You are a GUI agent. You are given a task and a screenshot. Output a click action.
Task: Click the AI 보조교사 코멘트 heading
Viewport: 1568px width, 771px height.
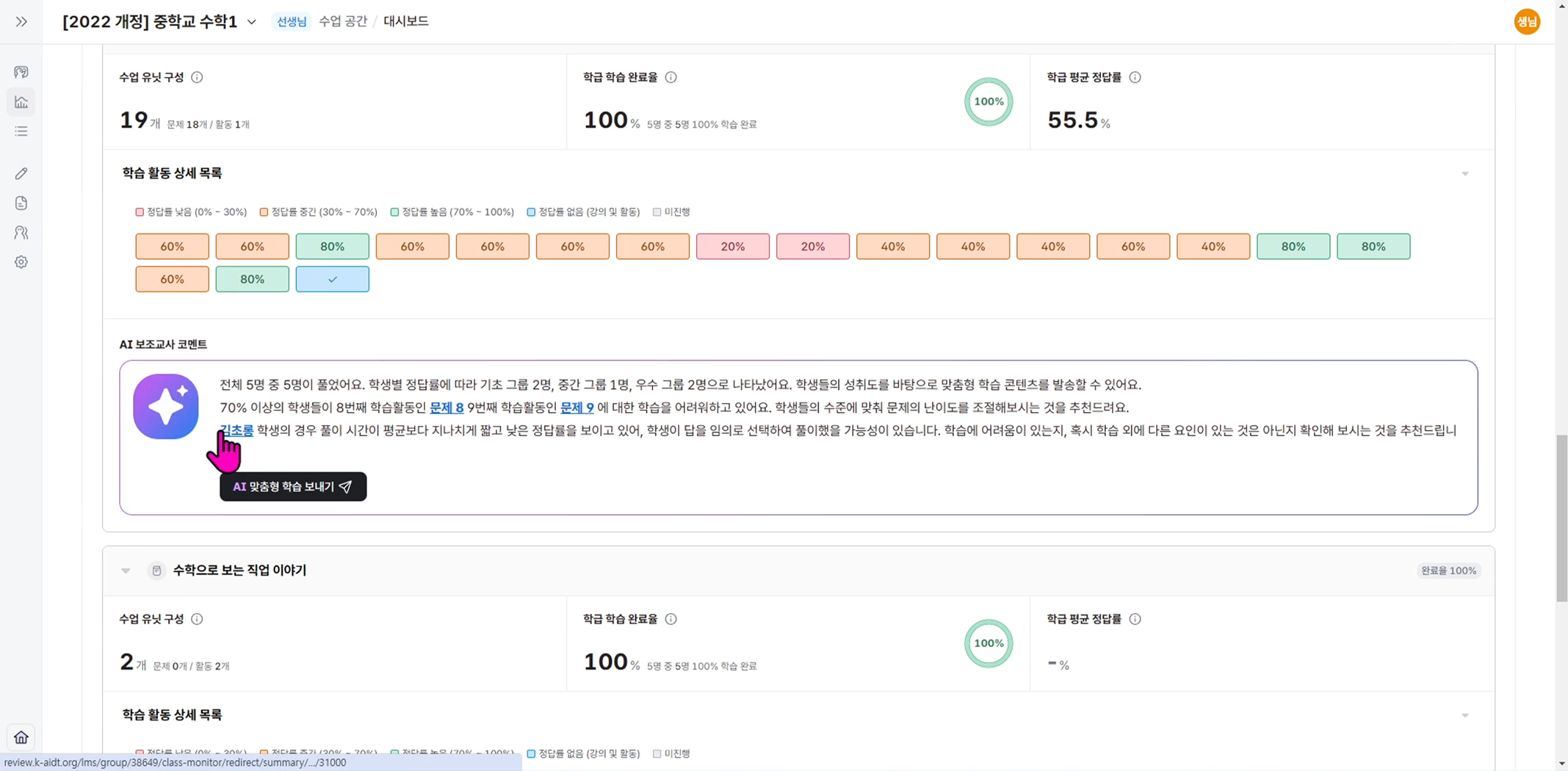coord(163,344)
